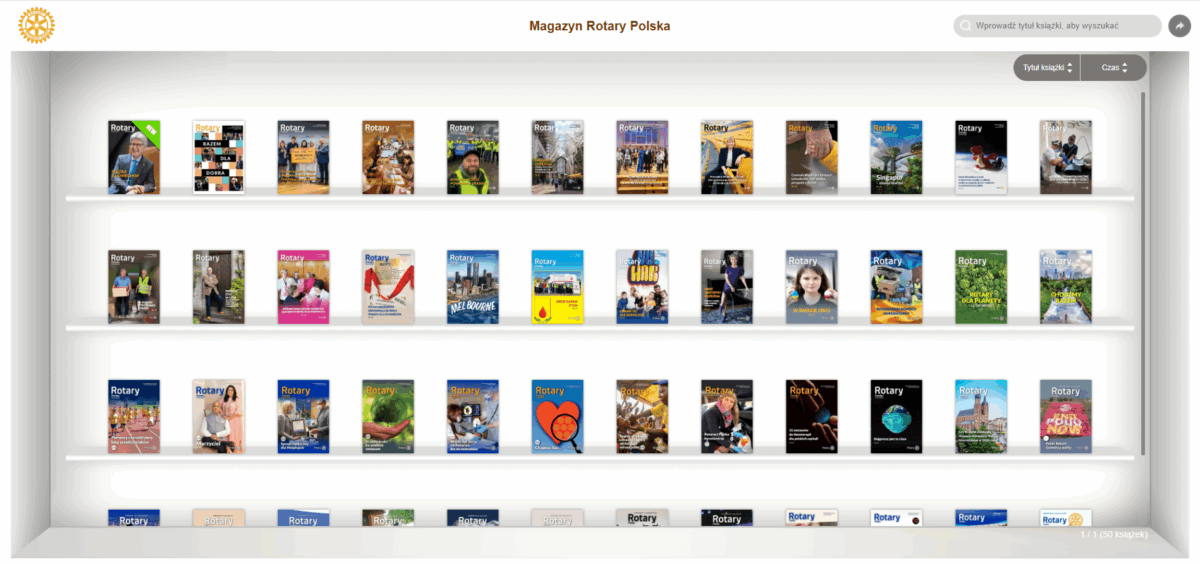Open the issue with pink cover

[303, 287]
